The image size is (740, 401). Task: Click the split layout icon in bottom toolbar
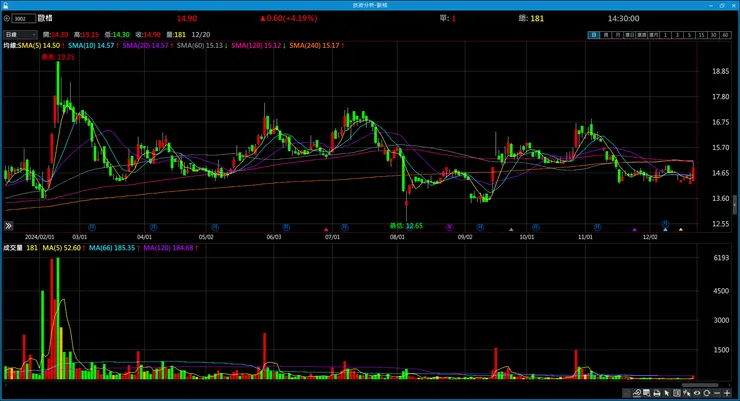pyautogui.click(x=677, y=393)
